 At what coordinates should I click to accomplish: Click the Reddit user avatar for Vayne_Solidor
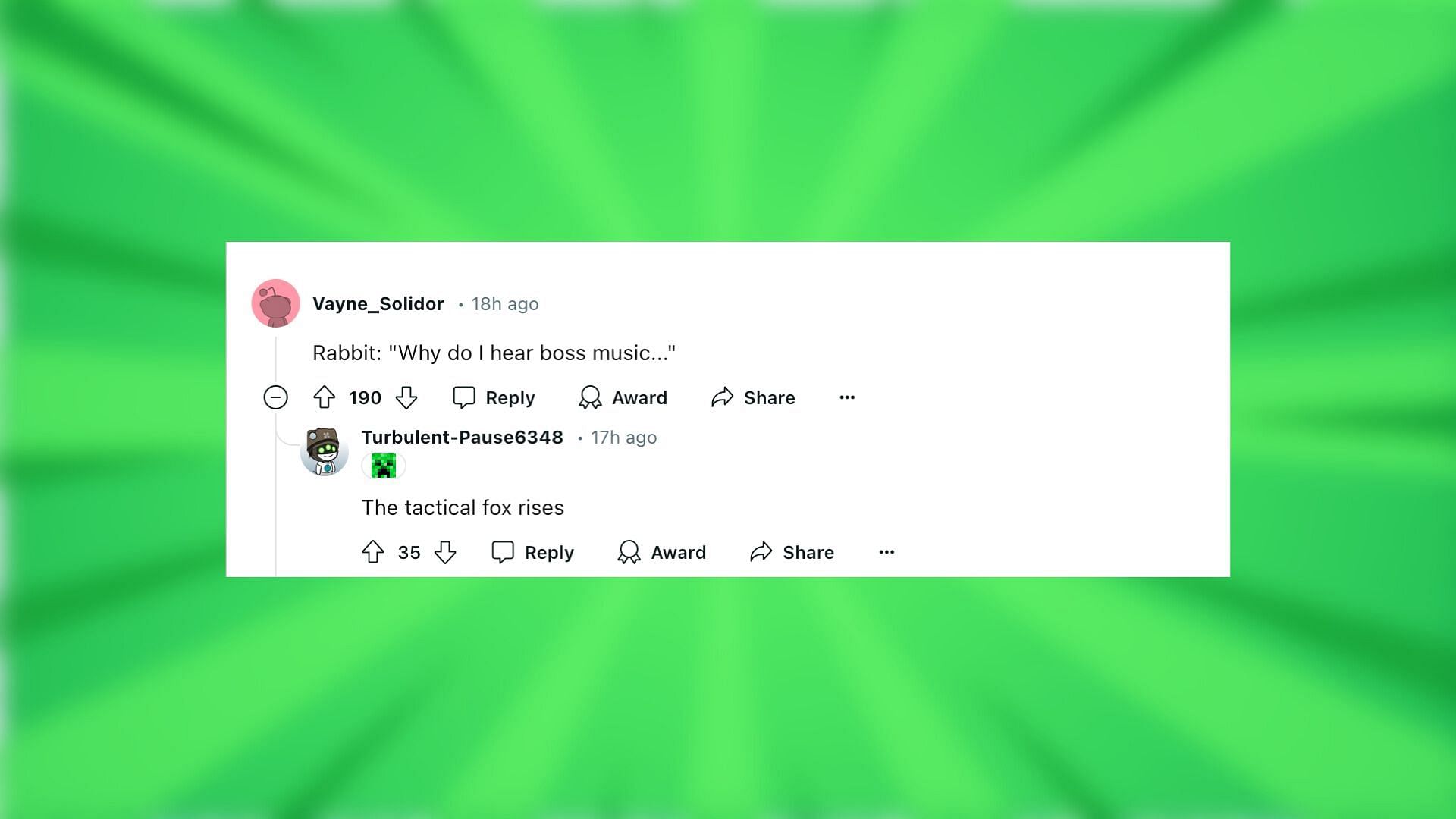(x=275, y=303)
